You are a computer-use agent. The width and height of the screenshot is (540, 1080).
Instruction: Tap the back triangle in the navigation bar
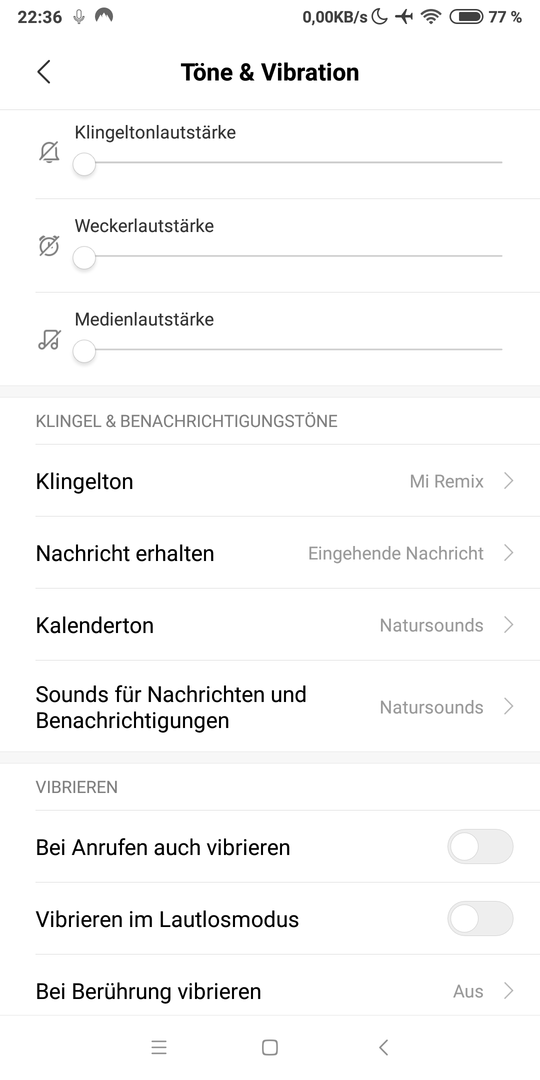pos(384,1048)
